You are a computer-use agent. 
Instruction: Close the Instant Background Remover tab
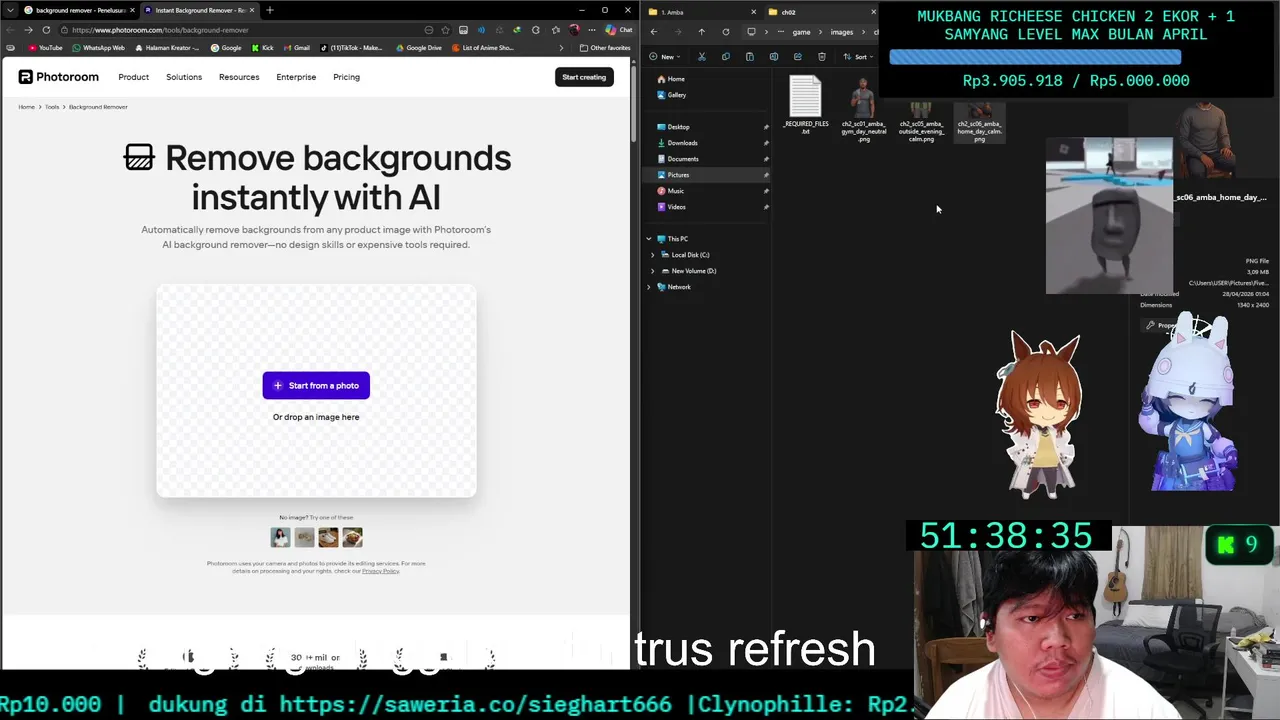point(252,10)
